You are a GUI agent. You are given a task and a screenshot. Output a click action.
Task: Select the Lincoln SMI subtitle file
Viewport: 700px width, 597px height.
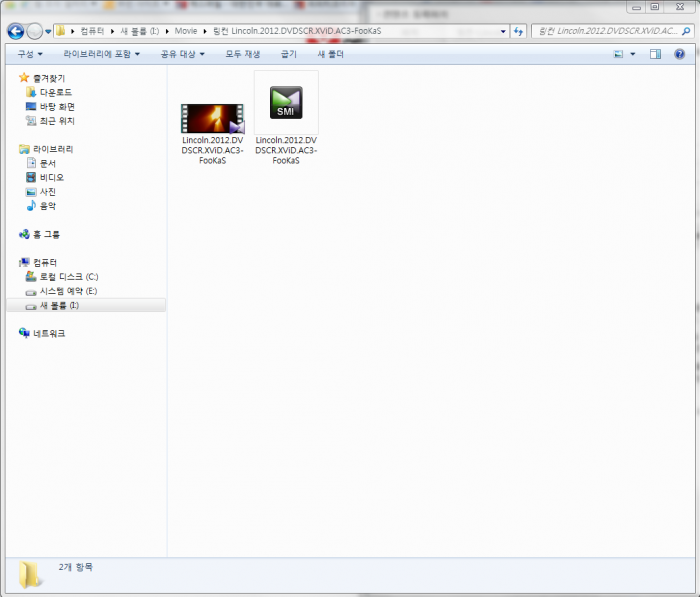pos(285,104)
